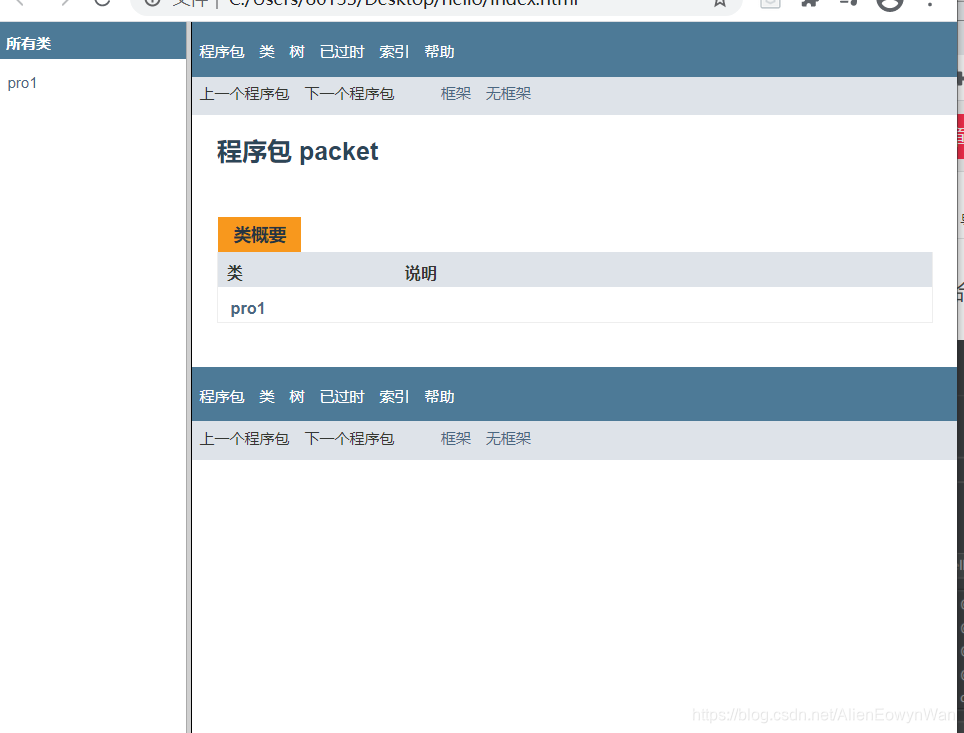Click 上一个程序包 in the top sub-navigation
The width and height of the screenshot is (964, 733).
pos(245,94)
